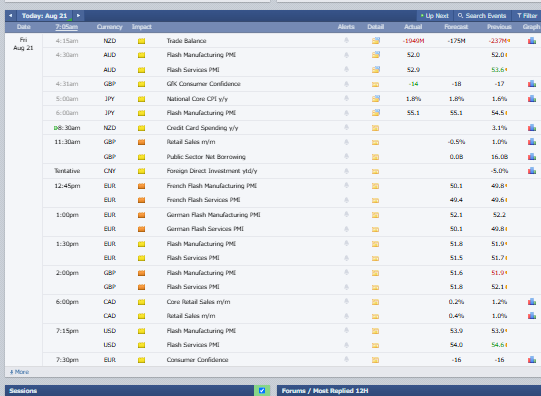
Task: Click revised previous value -237M
Action: (498, 41)
